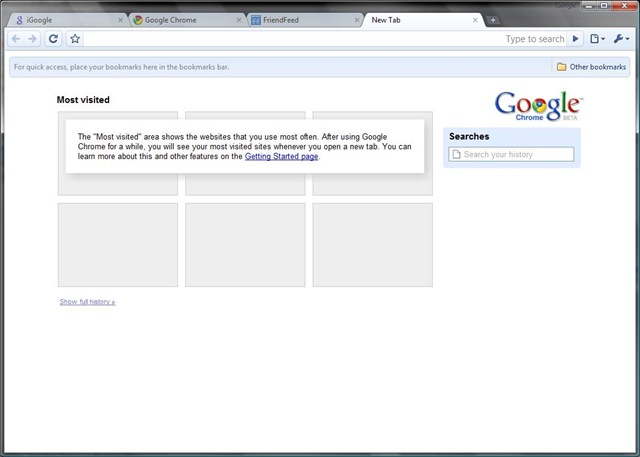640x457 pixels.
Task: Close the Google Chrome tab
Action: coord(238,20)
